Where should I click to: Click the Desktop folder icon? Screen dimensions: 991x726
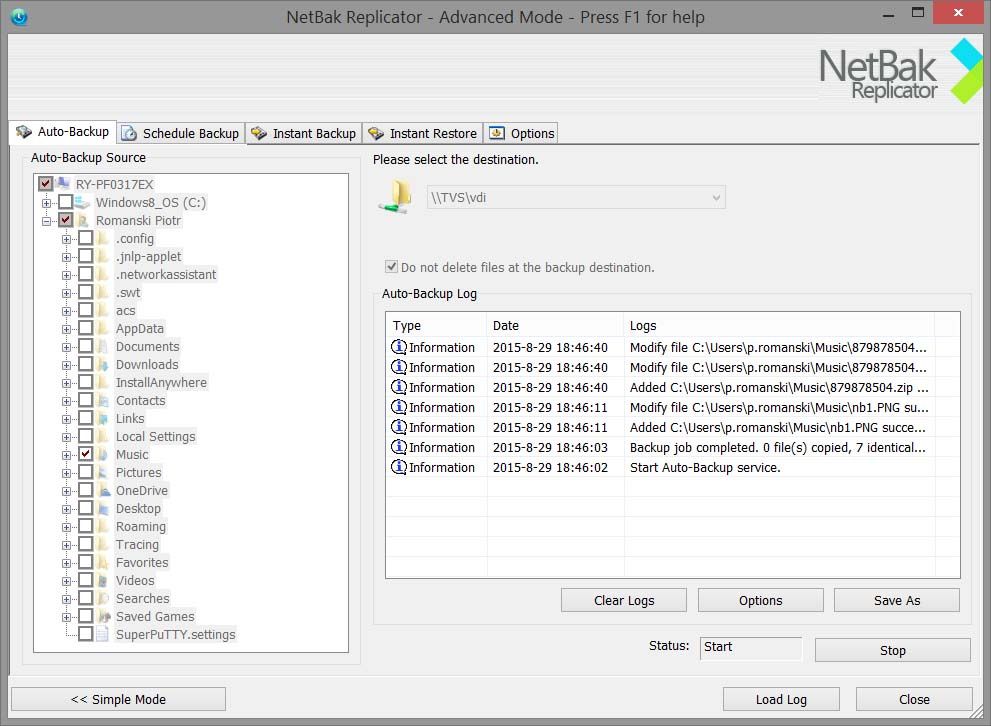click(104, 509)
